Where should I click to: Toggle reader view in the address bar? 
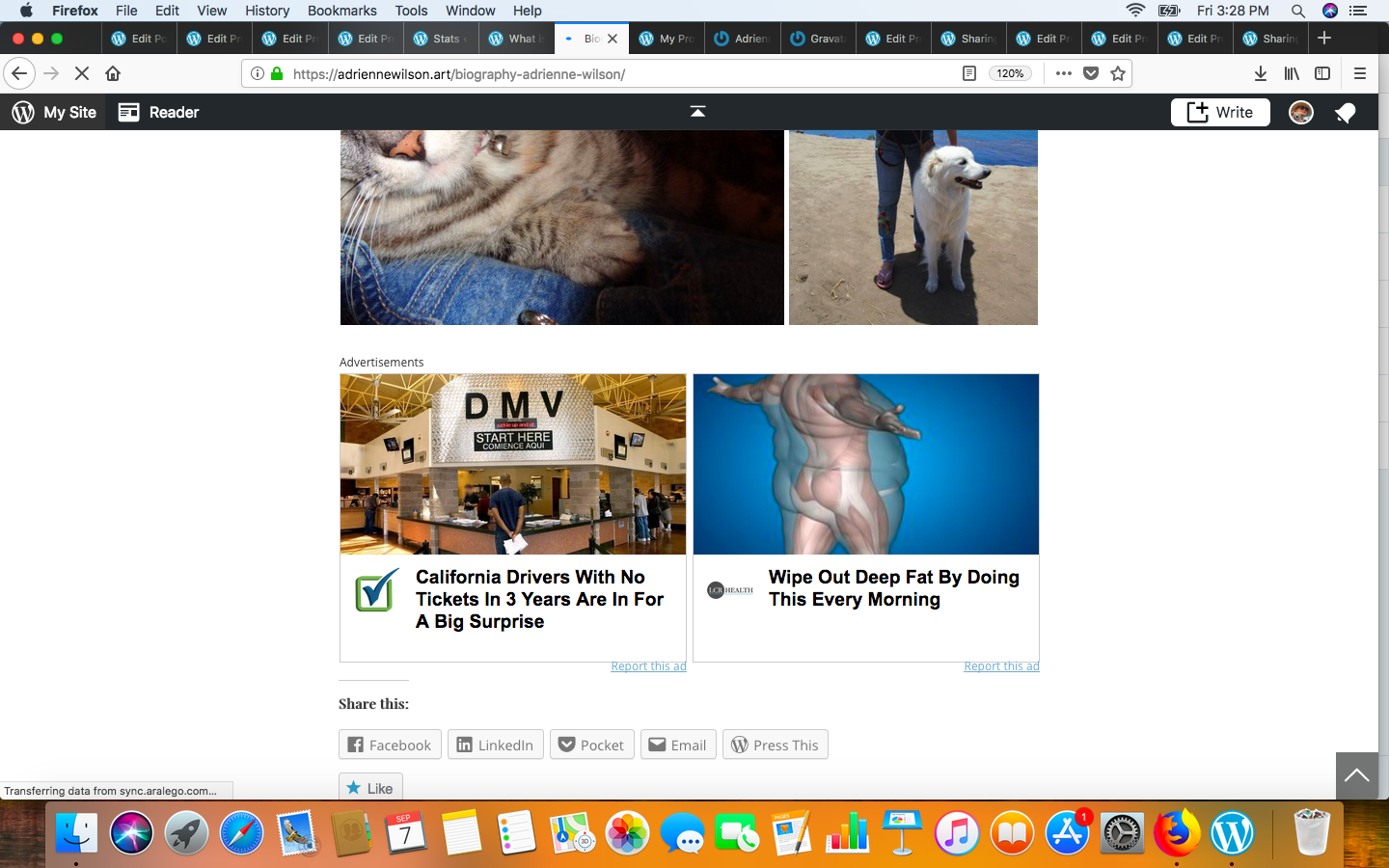(x=968, y=73)
